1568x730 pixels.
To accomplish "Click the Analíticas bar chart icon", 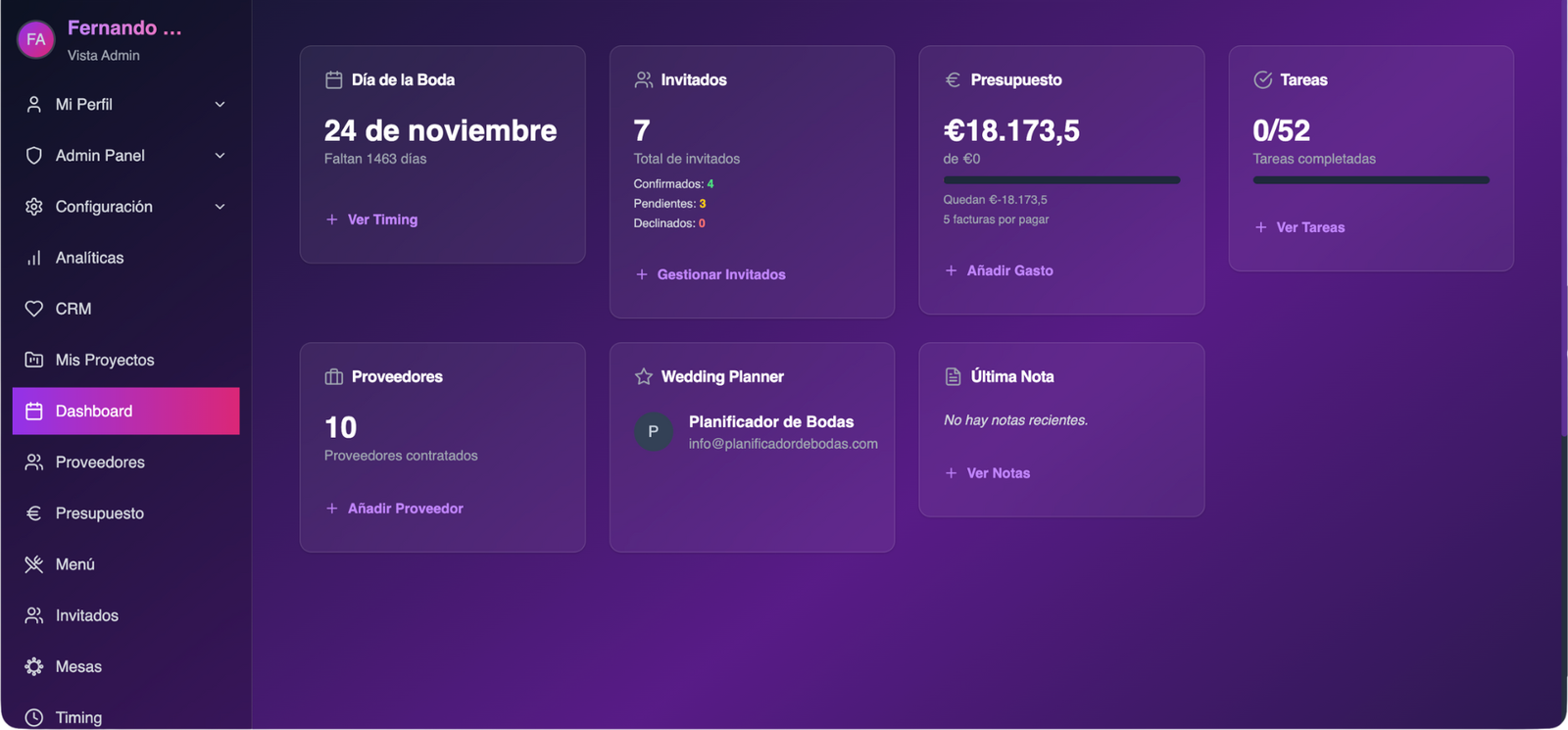I will (34, 258).
